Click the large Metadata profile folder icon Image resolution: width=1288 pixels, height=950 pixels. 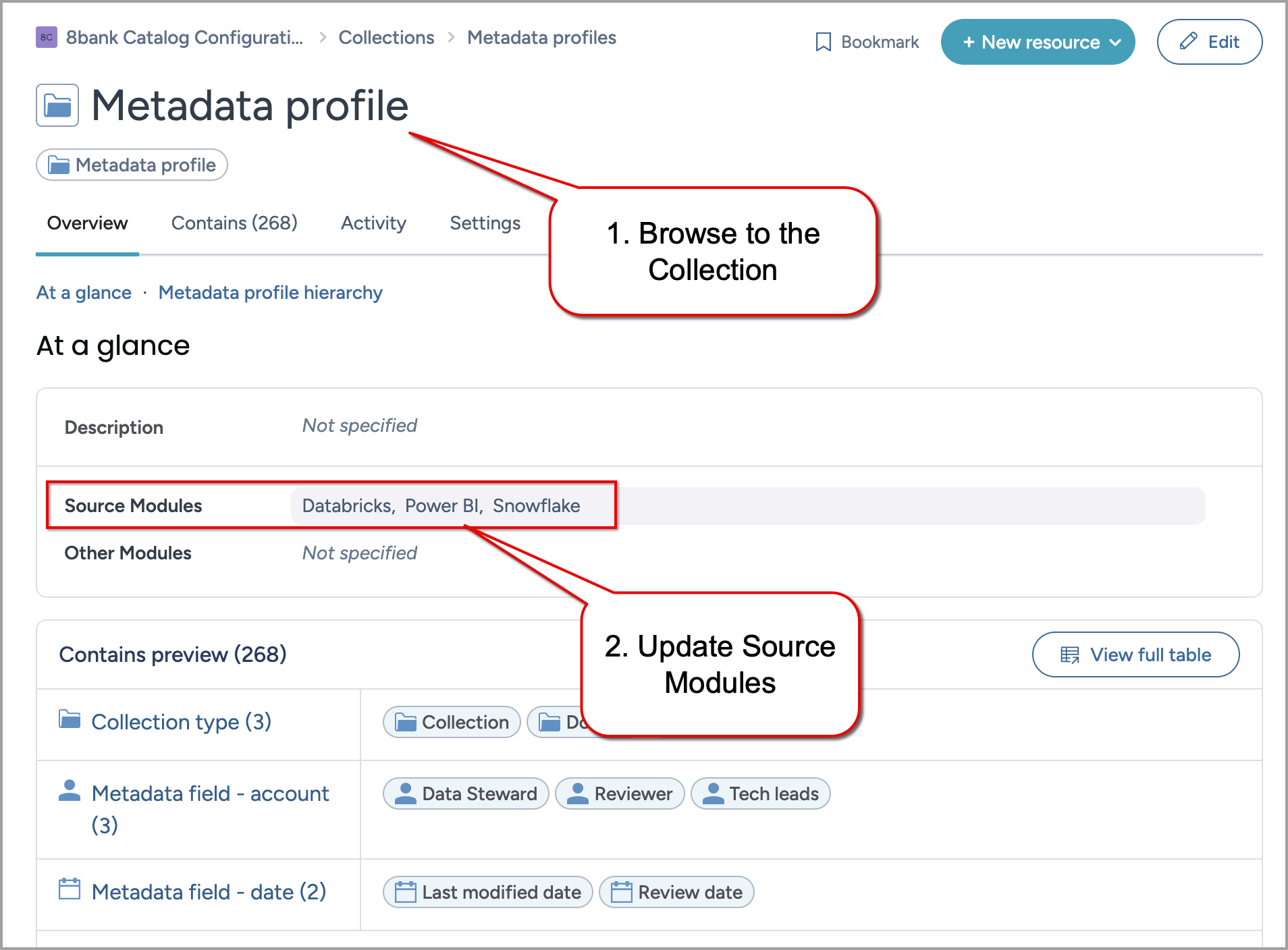click(57, 106)
